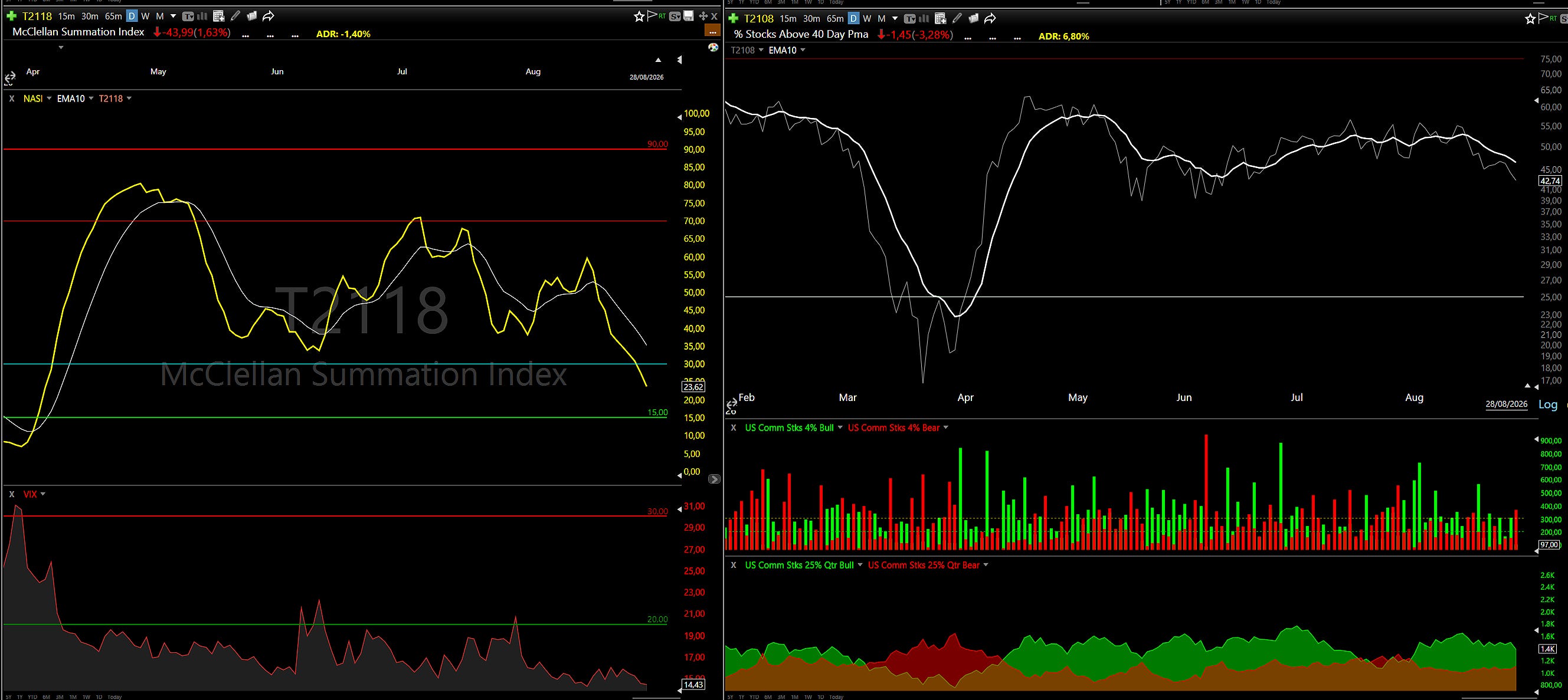1568x700 pixels.
Task: Click the color wheel icon in T2118 chart
Action: (x=713, y=47)
